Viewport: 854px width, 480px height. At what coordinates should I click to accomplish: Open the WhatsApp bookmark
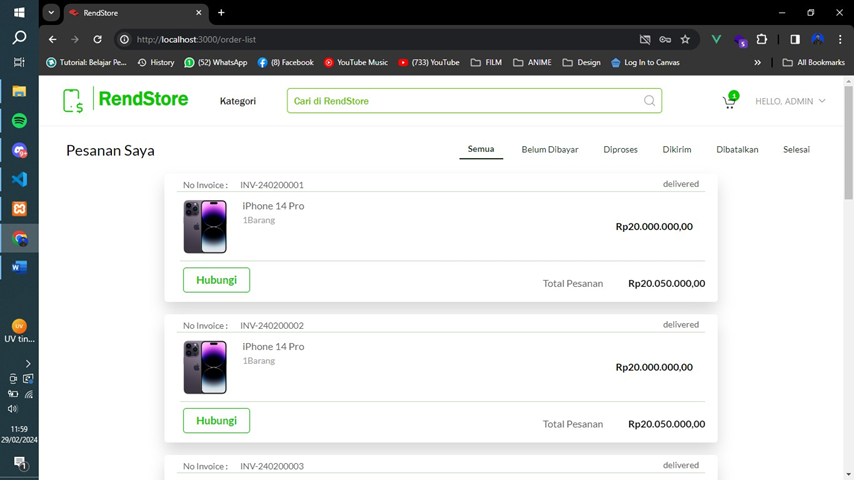point(216,63)
